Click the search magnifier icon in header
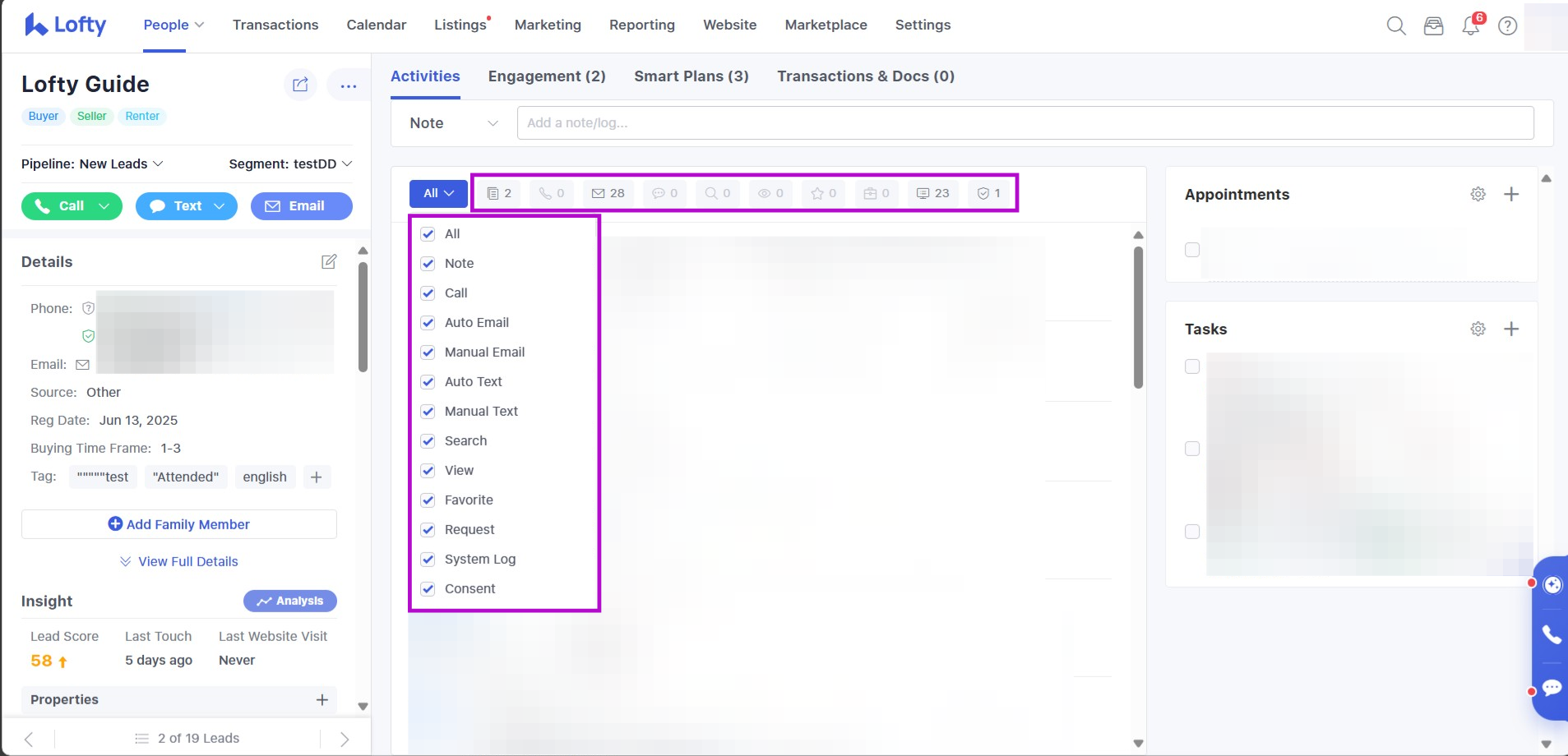Viewport: 1568px width, 756px height. coord(1395,25)
